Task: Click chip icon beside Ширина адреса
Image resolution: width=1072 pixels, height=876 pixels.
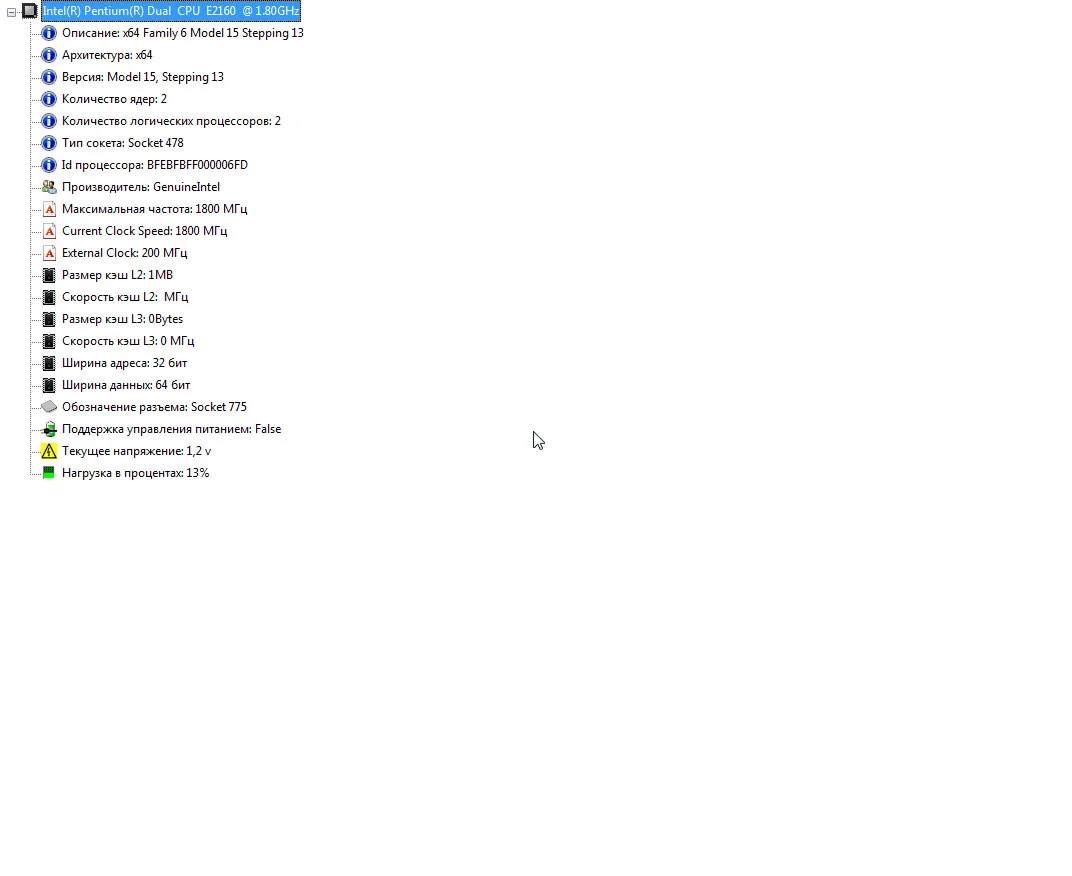Action: click(49, 363)
